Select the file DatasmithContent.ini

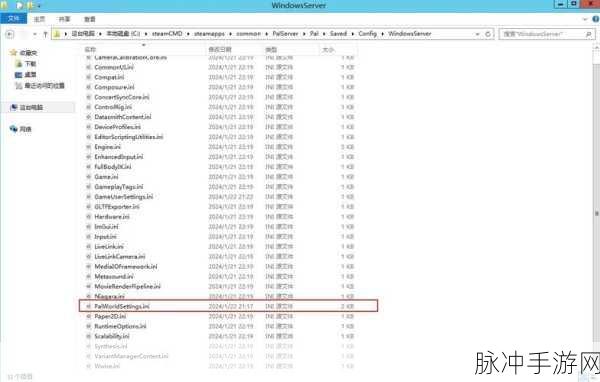[123, 117]
